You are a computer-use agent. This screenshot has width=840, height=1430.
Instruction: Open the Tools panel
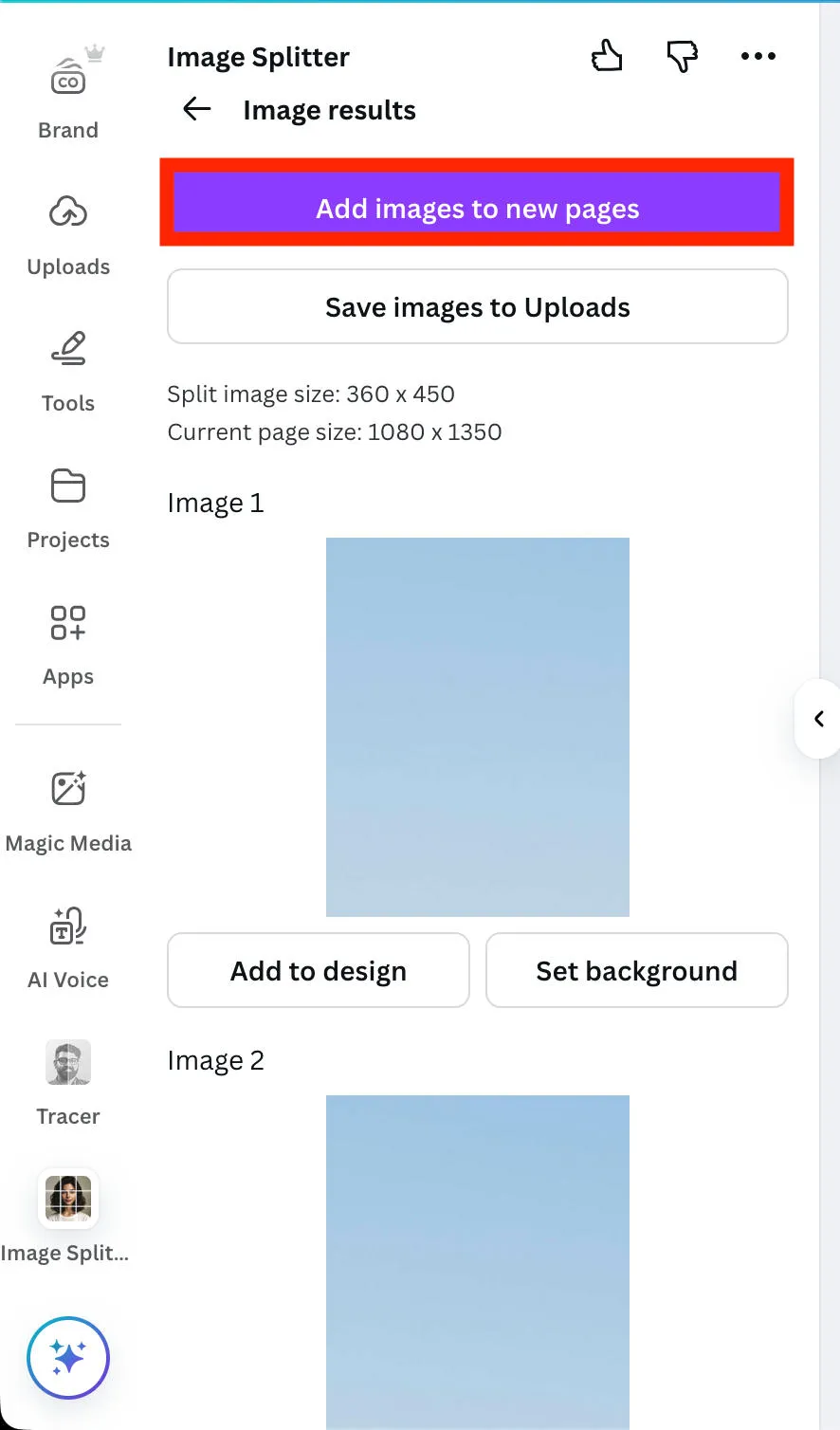click(x=68, y=370)
